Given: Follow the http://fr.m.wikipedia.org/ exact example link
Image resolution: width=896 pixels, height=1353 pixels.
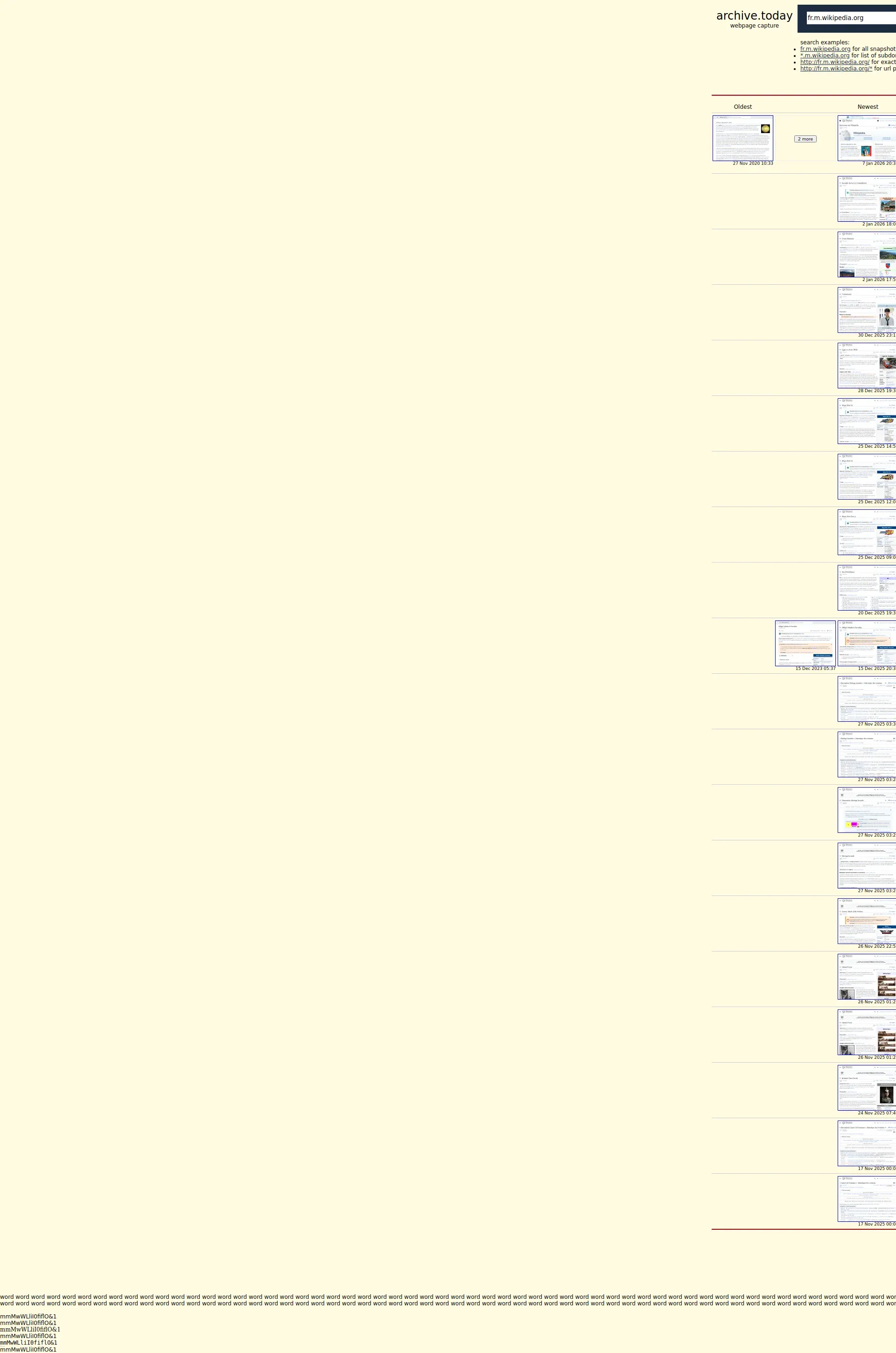Looking at the screenshot, I should click(834, 62).
